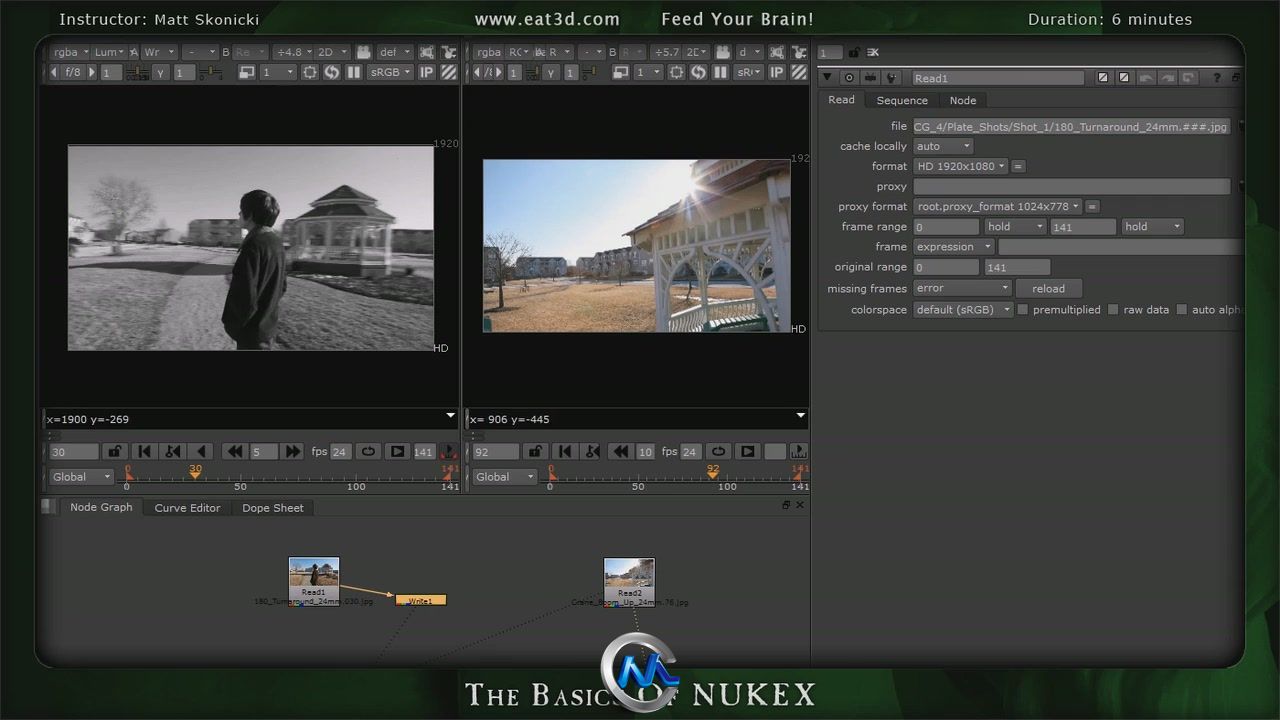Pause updates in the right viewer
This screenshot has width=1280, height=720.
coord(720,72)
